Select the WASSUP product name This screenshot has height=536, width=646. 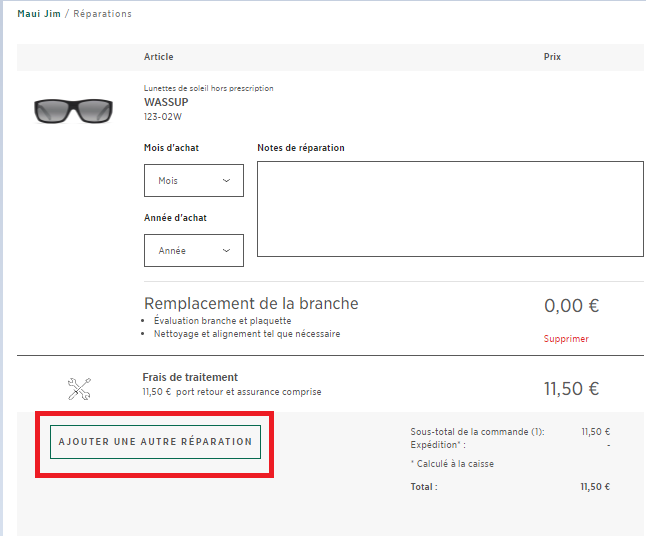(166, 102)
